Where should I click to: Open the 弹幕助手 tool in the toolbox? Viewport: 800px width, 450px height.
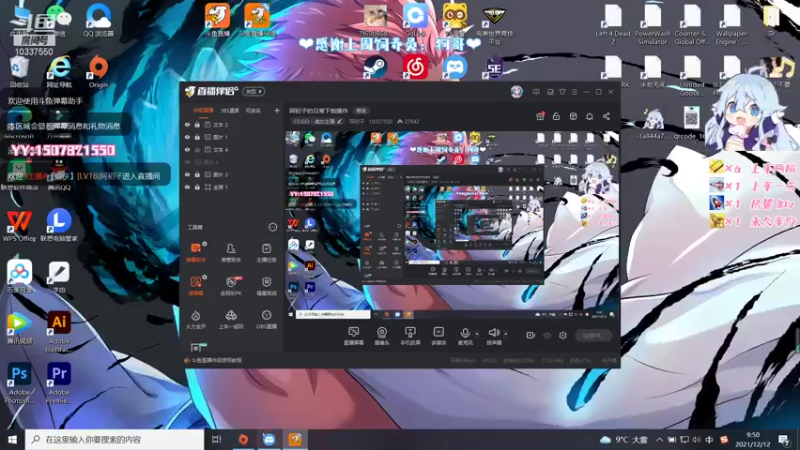tap(196, 253)
